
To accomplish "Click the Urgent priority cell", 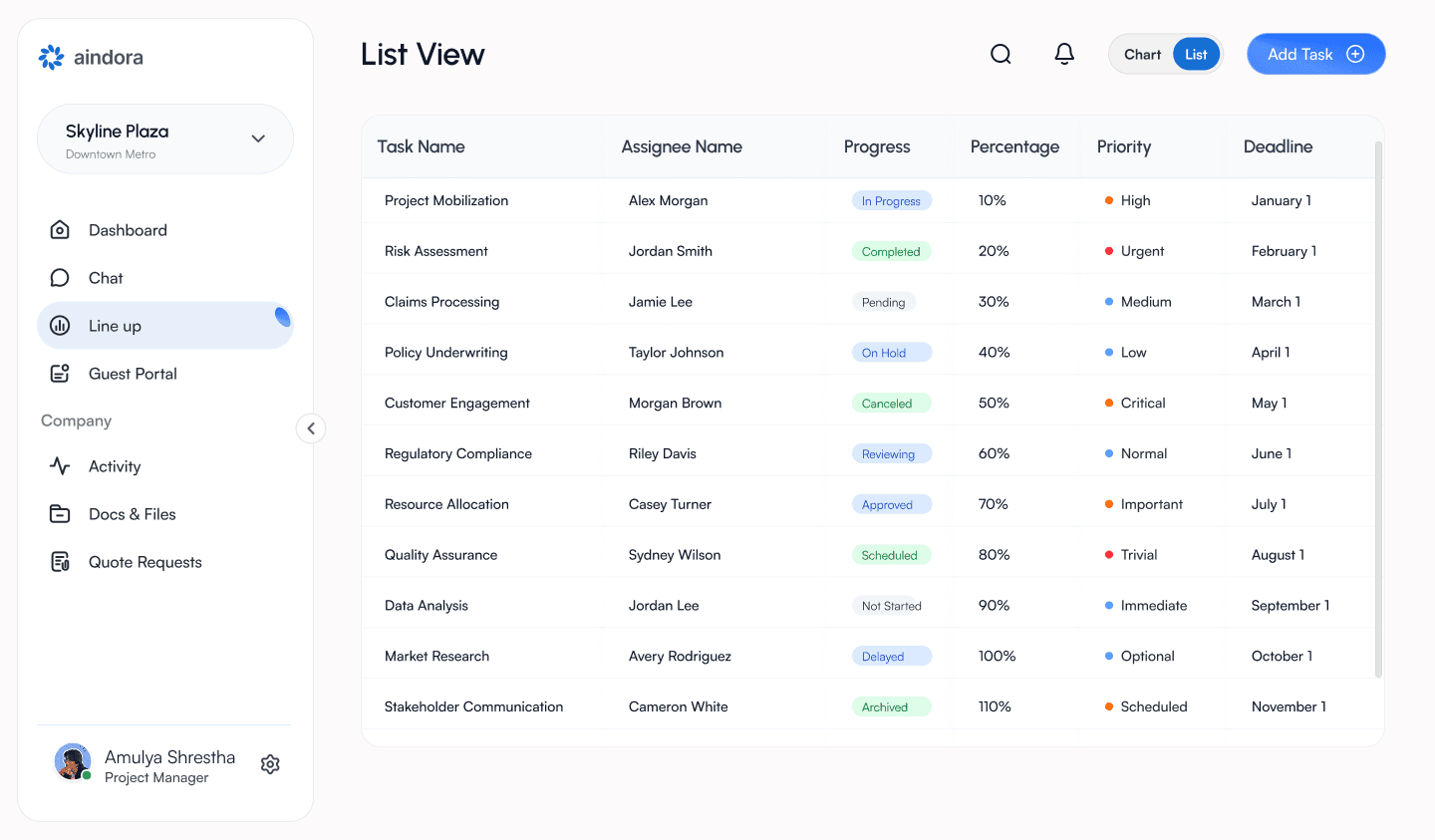I will pos(1134,251).
